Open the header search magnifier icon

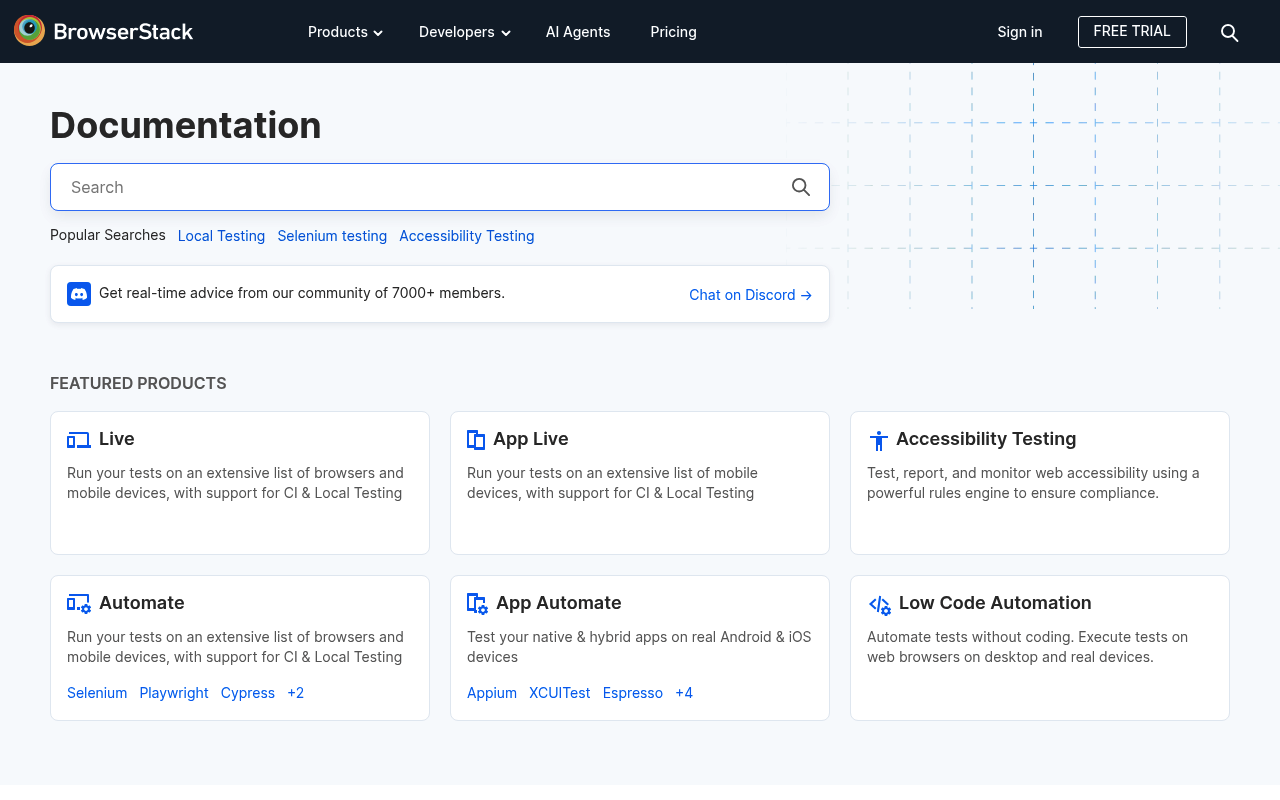coord(1230,33)
